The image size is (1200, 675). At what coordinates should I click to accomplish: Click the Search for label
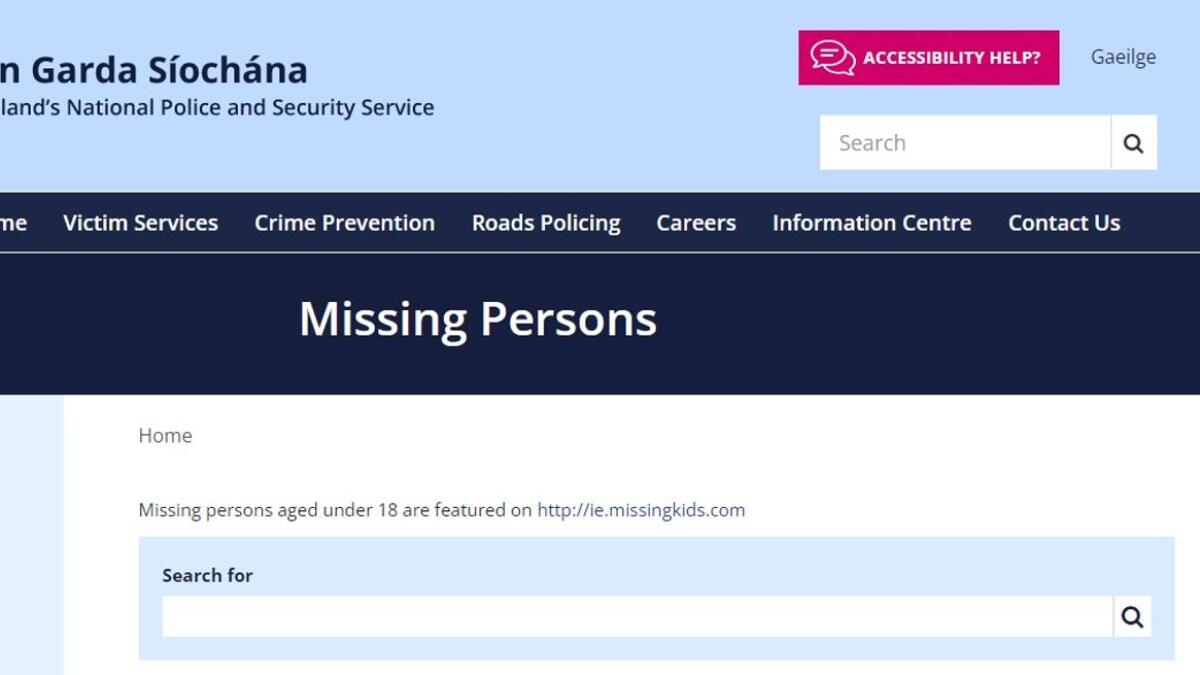coord(207,575)
